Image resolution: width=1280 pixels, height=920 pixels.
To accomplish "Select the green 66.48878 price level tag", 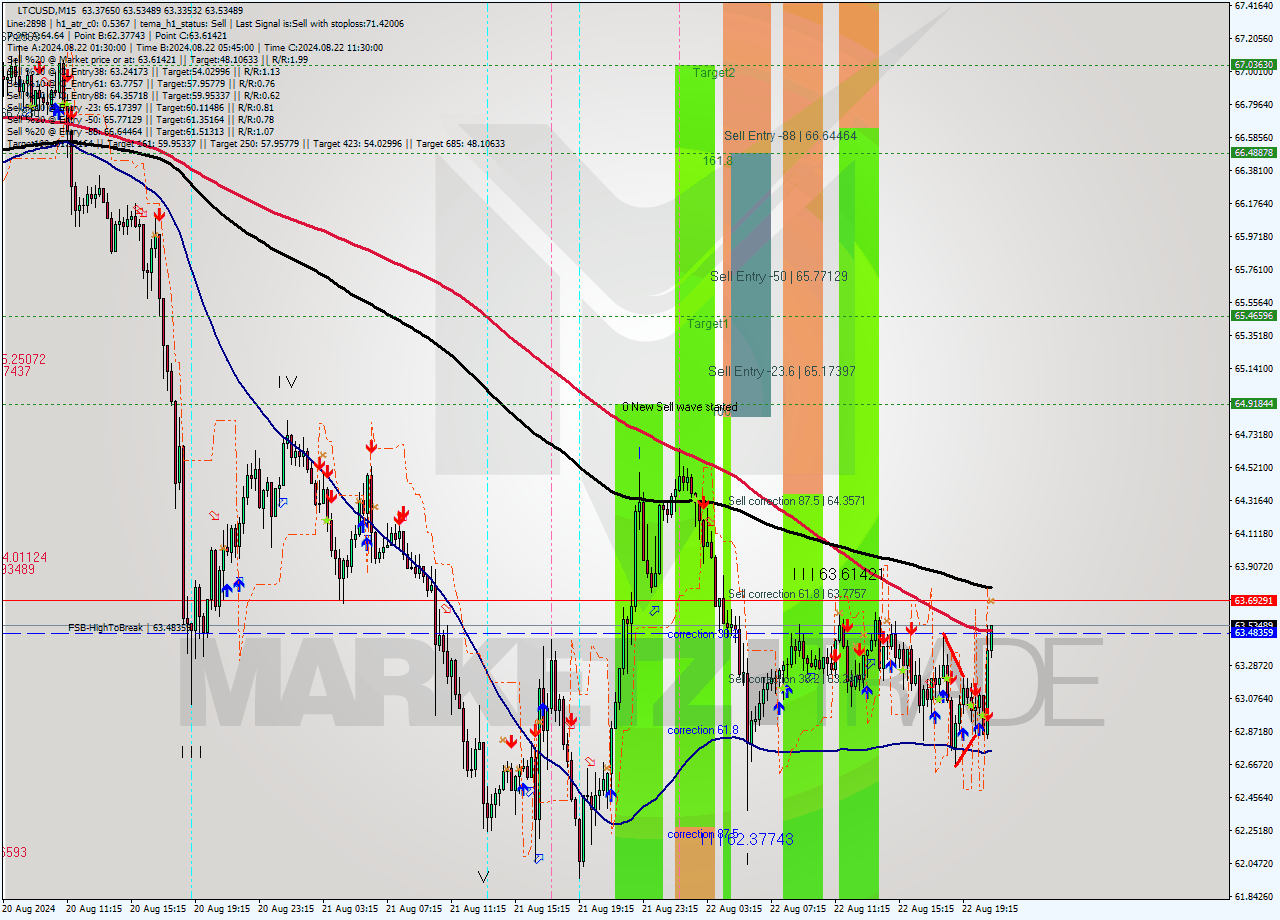I will (x=1253, y=152).
